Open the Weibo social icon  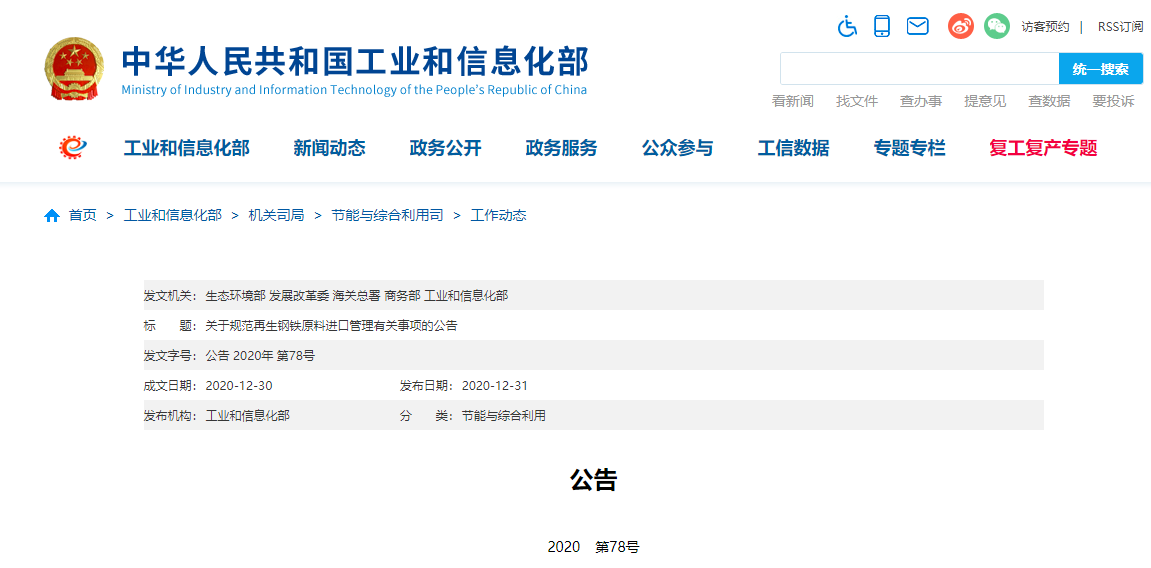coord(961,26)
